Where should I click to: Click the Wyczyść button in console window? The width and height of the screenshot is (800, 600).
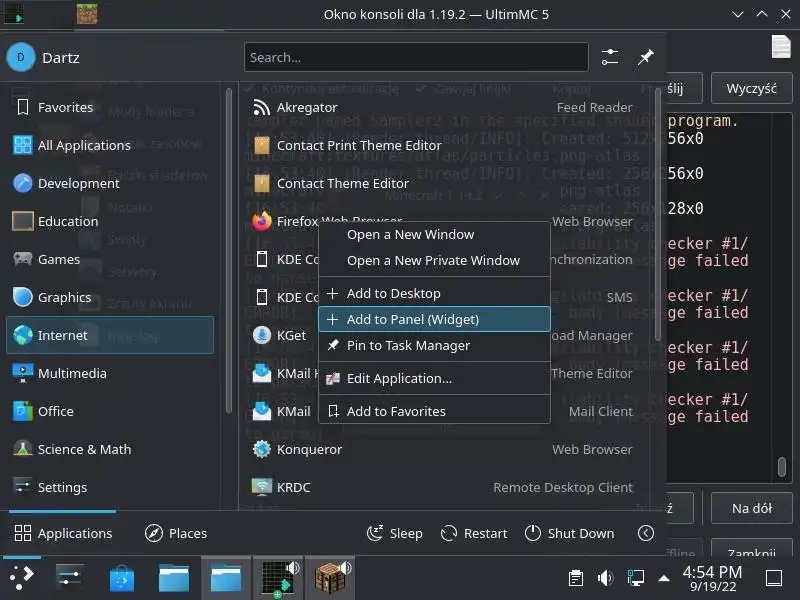click(752, 88)
